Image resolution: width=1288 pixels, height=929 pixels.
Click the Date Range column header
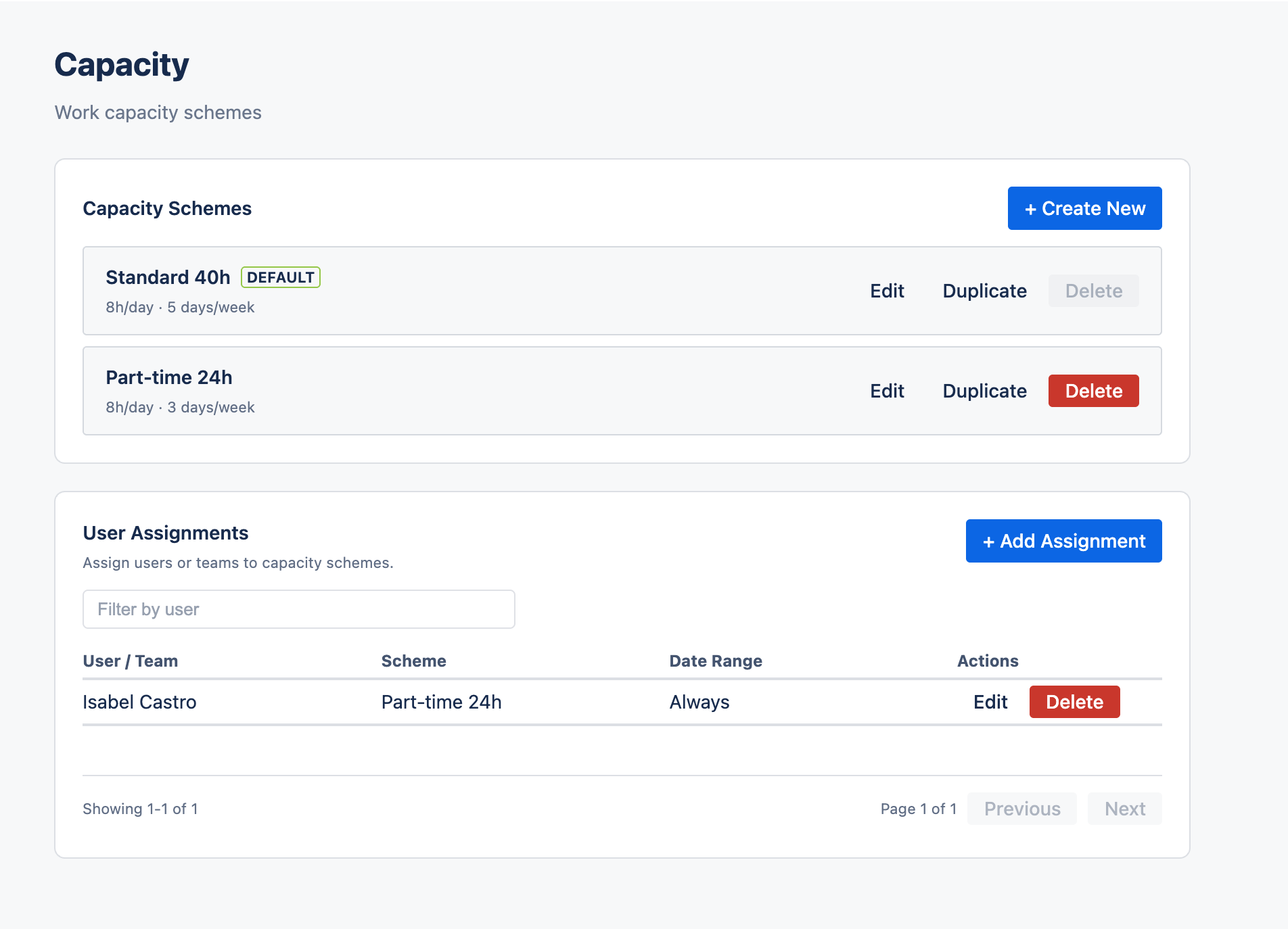716,661
